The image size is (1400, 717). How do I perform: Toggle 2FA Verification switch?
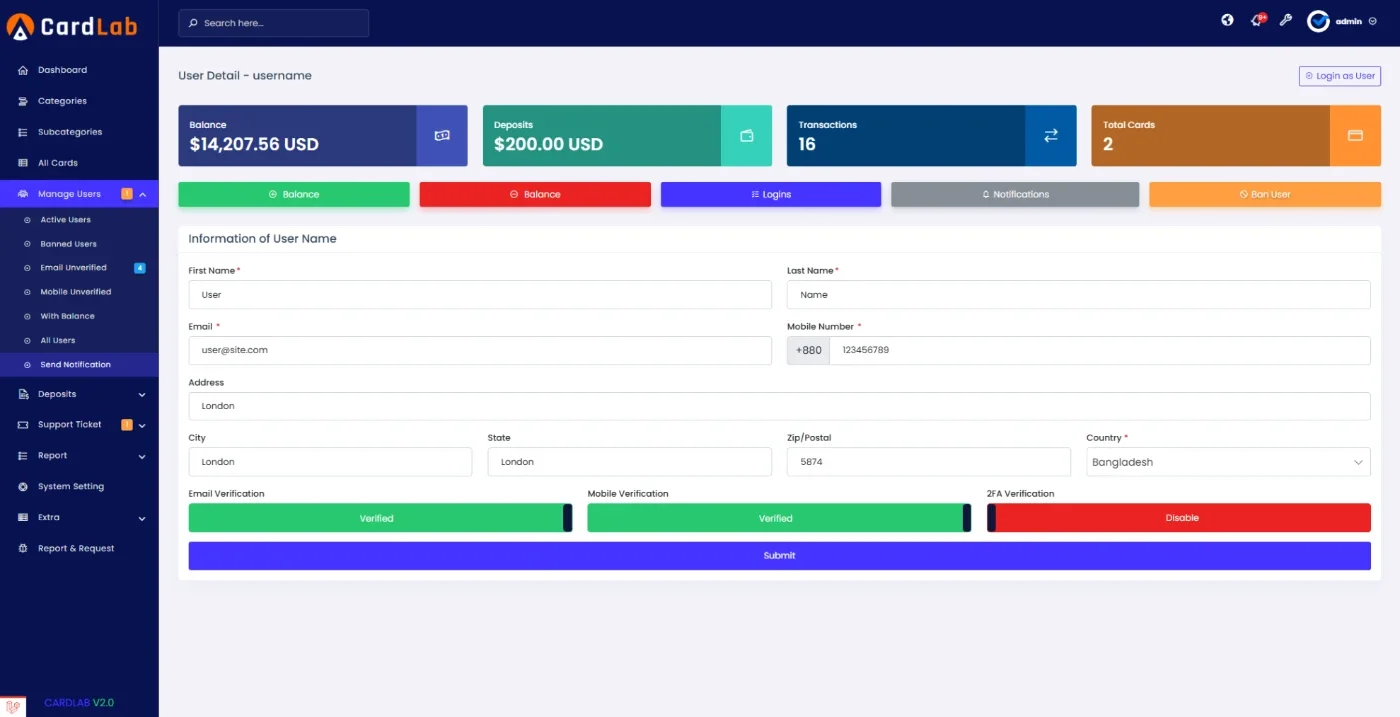(1179, 518)
